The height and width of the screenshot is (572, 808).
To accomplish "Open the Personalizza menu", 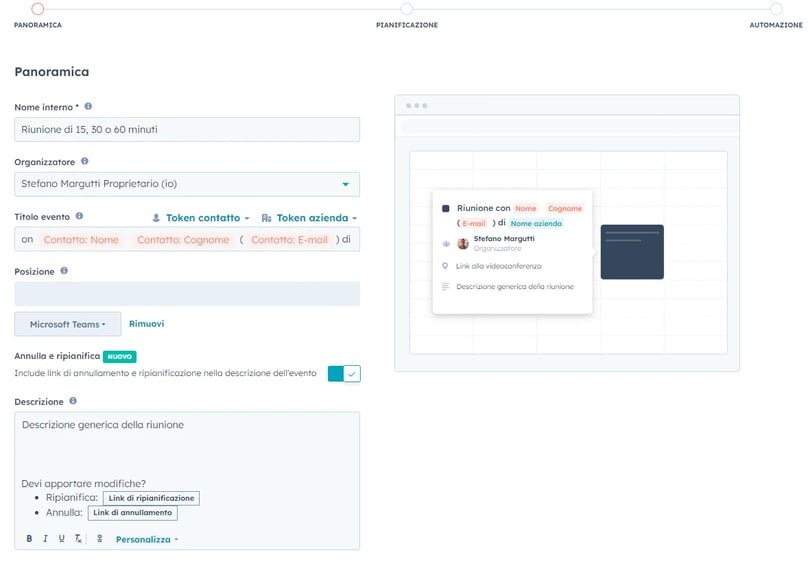I will [146, 539].
